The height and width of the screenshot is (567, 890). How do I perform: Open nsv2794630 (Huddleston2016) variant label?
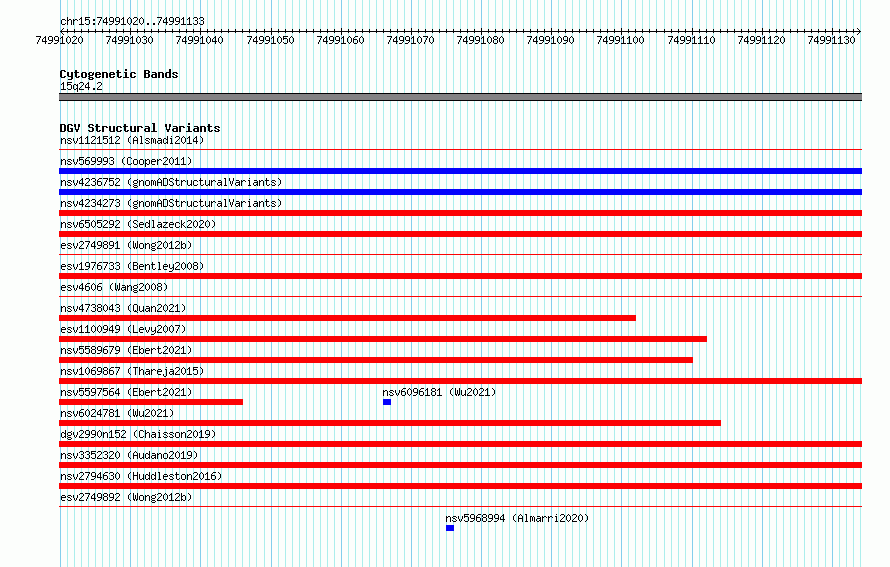tap(141, 476)
